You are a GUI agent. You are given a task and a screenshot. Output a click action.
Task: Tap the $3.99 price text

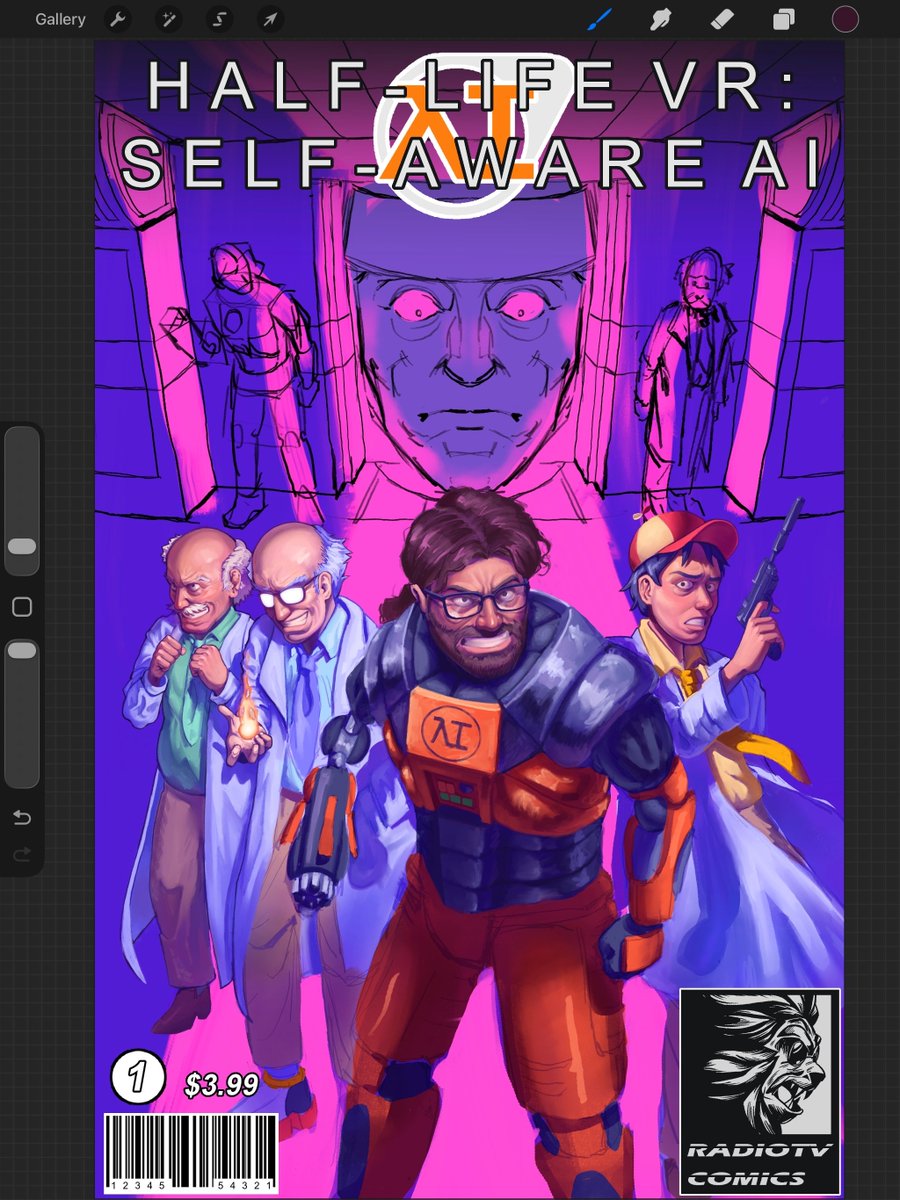[x=222, y=1084]
